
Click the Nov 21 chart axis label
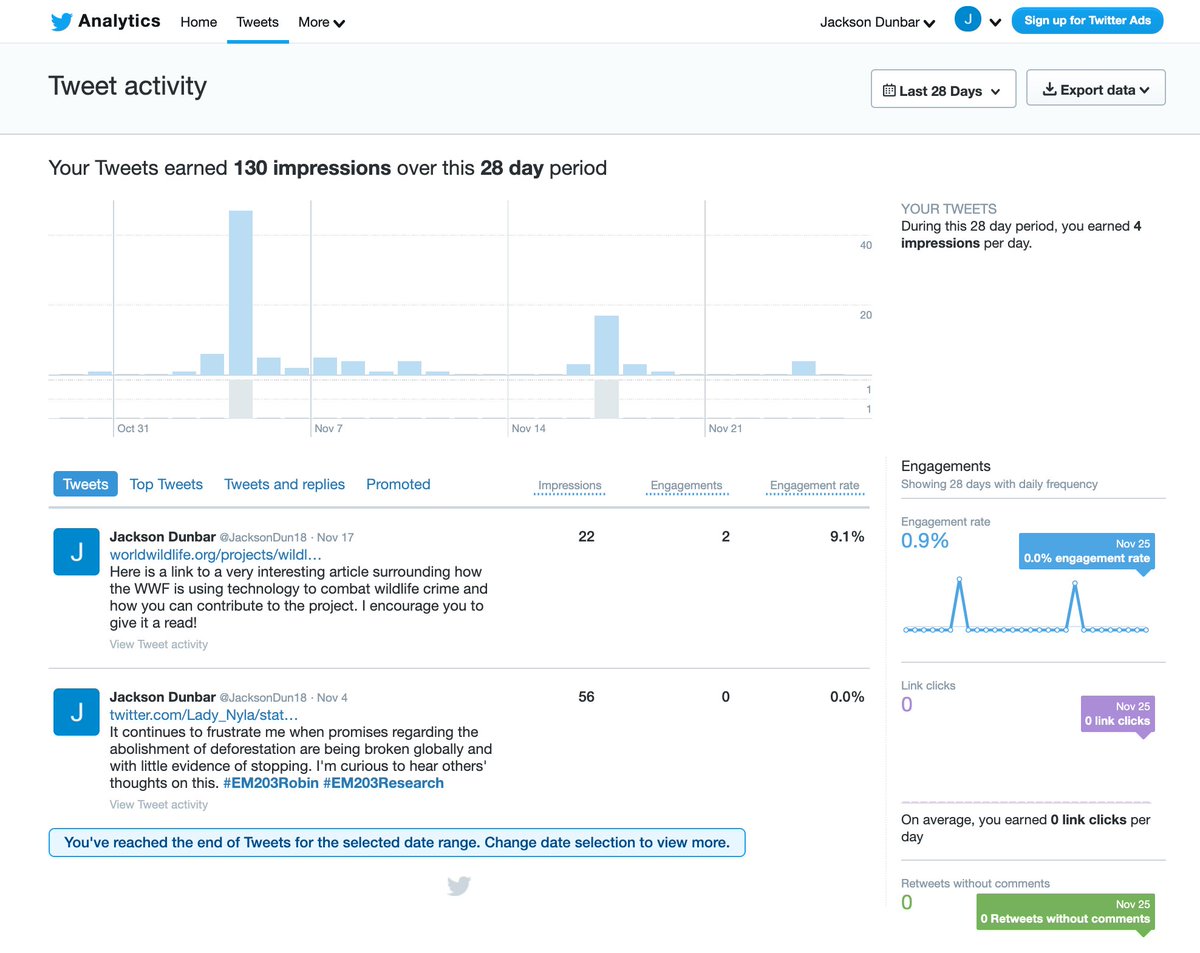[725, 428]
